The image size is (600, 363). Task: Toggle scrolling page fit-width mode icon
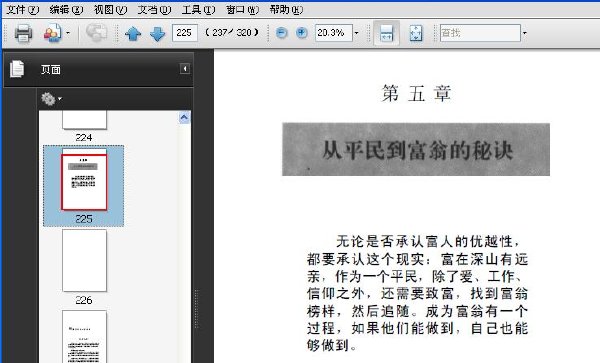point(386,33)
